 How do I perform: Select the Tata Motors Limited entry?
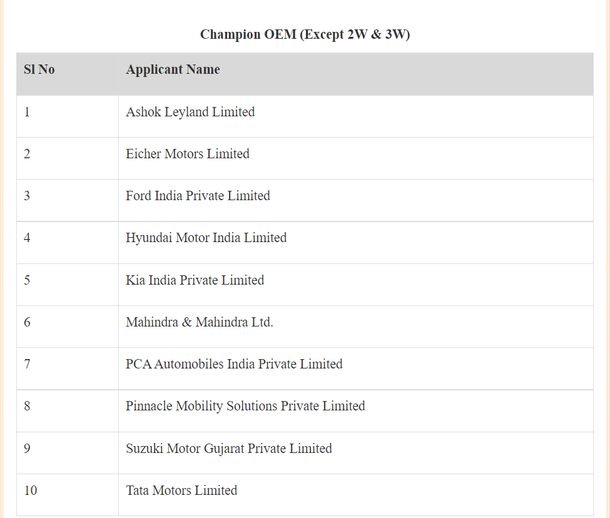point(182,490)
